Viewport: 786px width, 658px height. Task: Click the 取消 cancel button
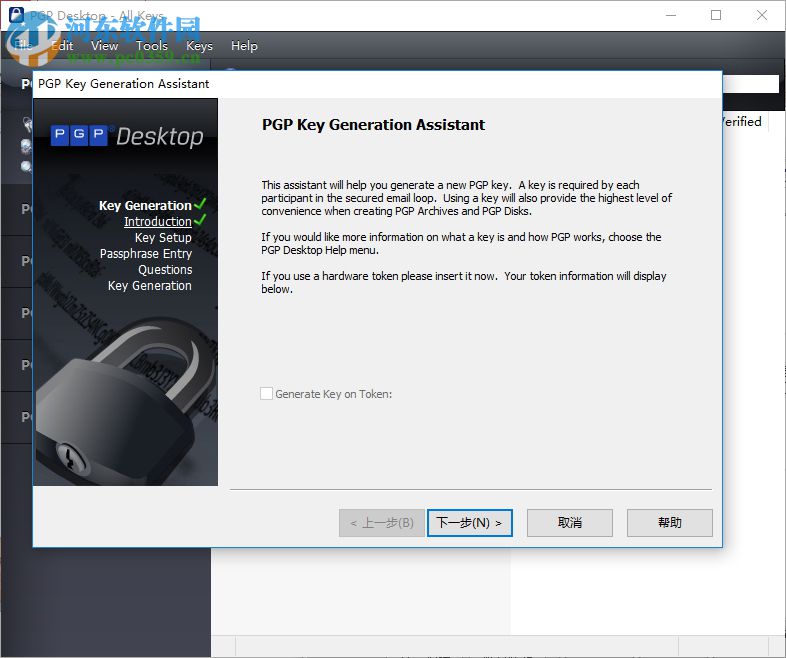pyautogui.click(x=569, y=523)
